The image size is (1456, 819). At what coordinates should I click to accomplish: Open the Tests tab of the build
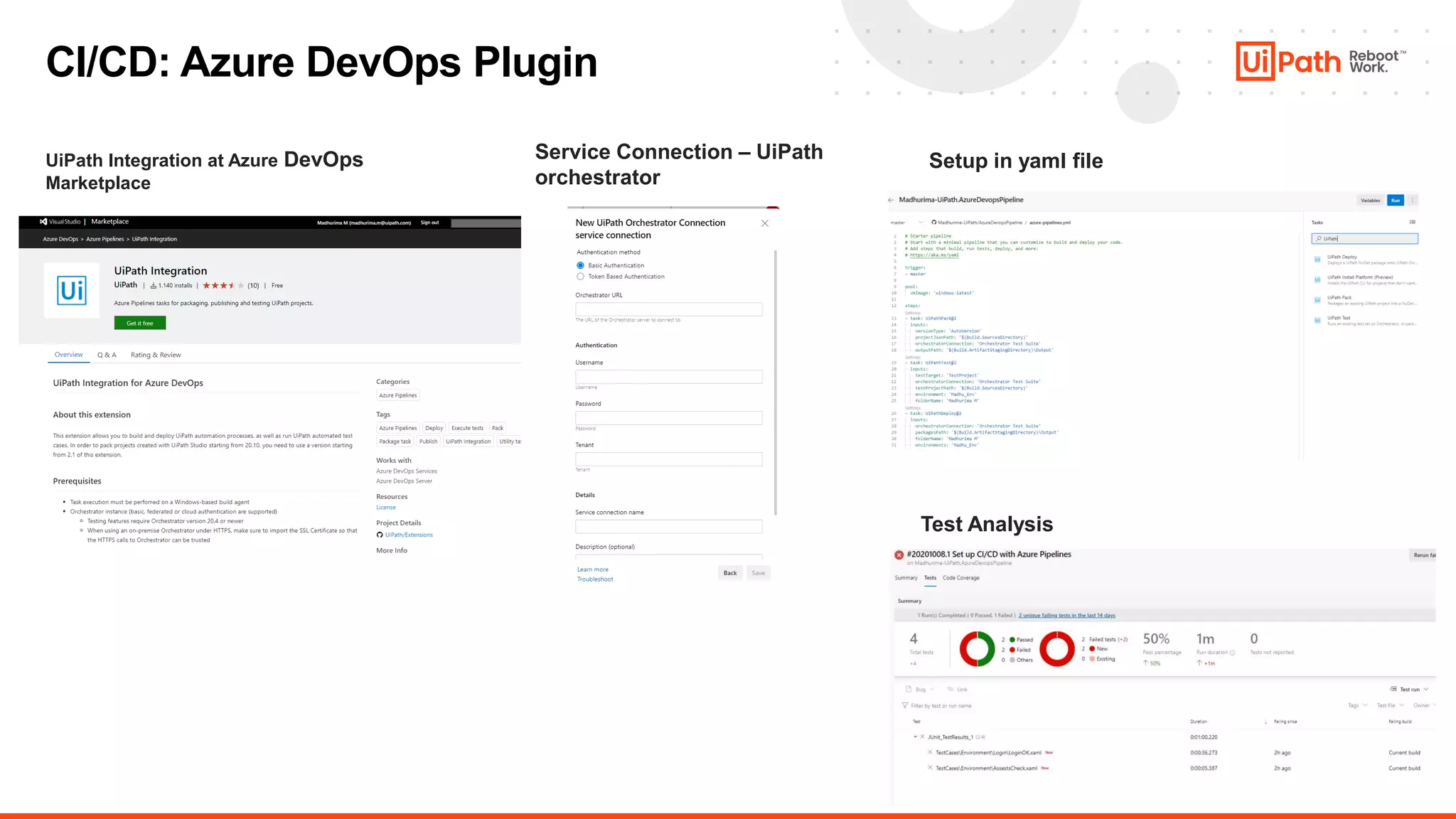930,578
